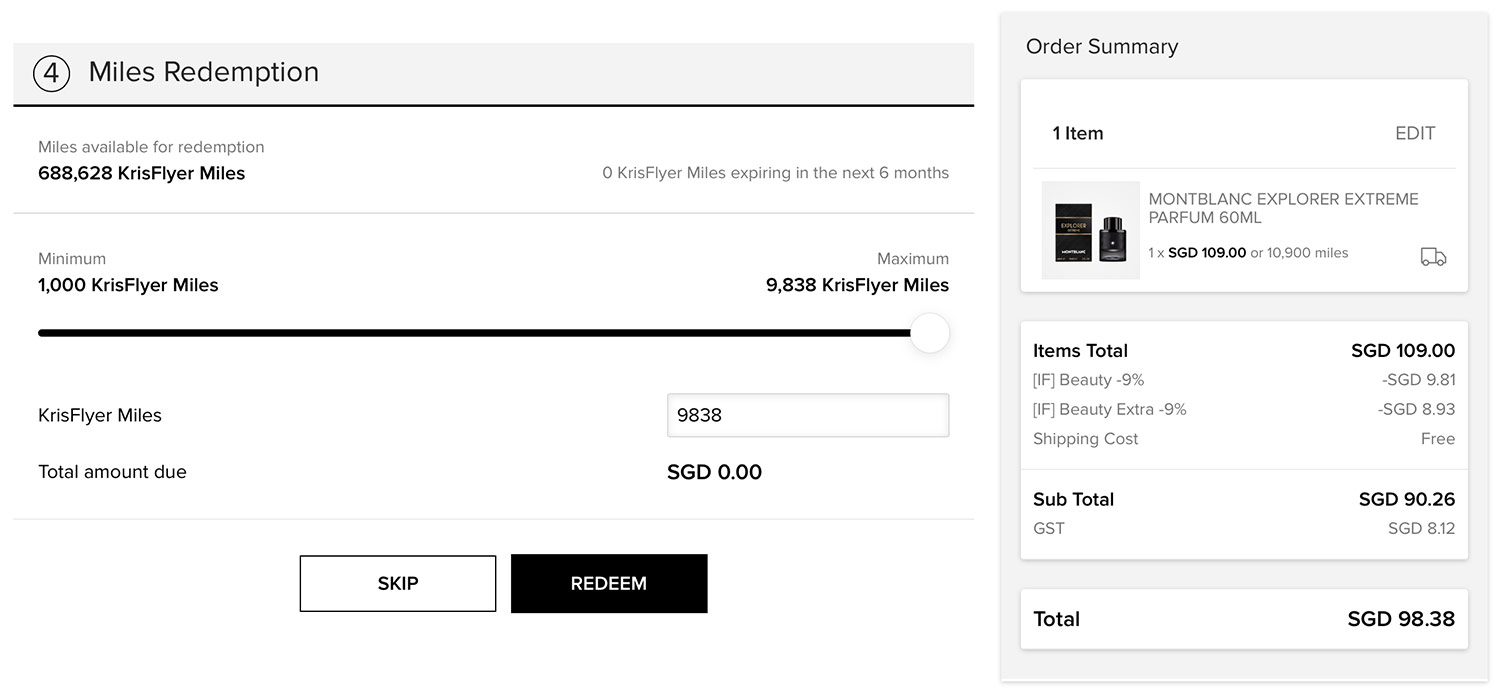Screen dimensions: 1500x693
Task: Click the Miles Redemption section heading
Action: 203,72
